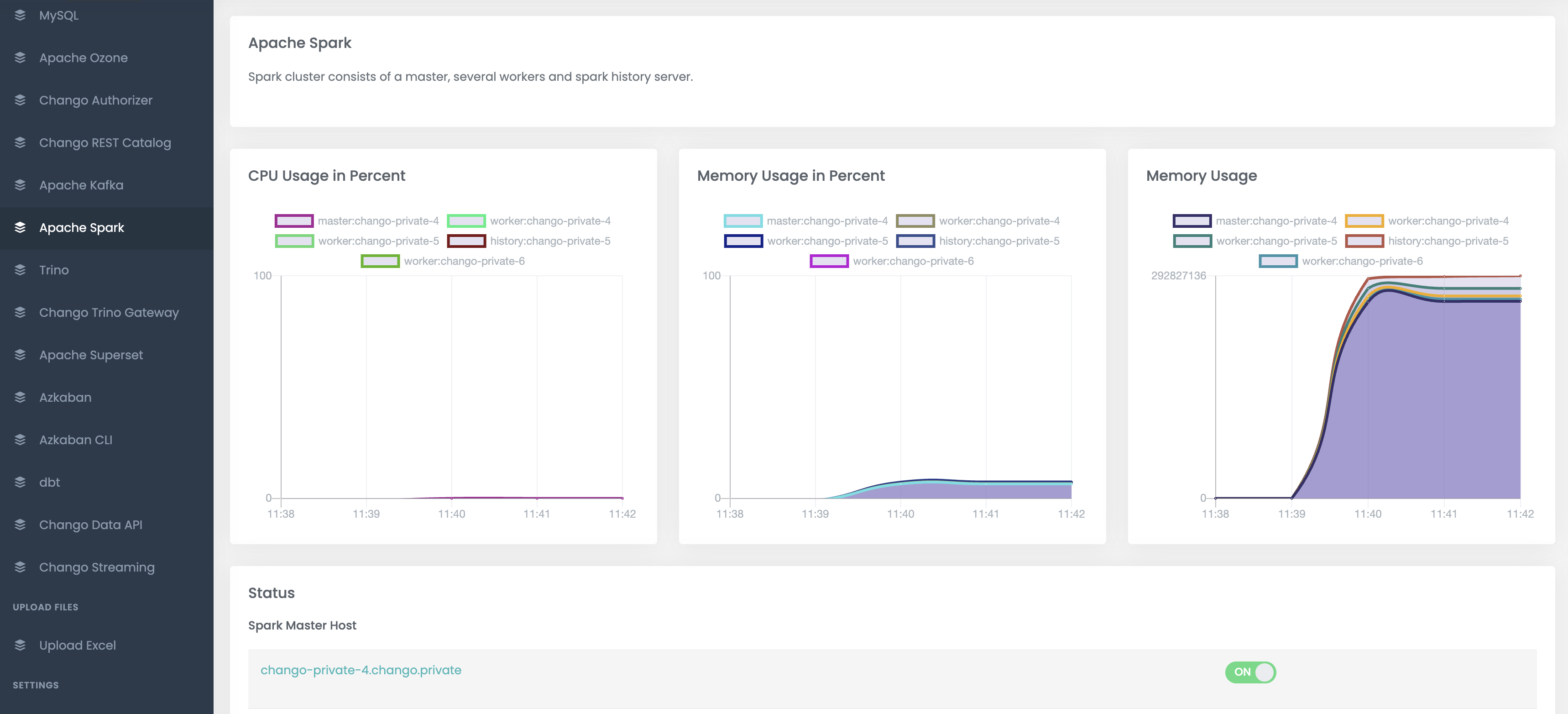
Task: Turn off the Spark master host ON switch
Action: (x=1250, y=672)
